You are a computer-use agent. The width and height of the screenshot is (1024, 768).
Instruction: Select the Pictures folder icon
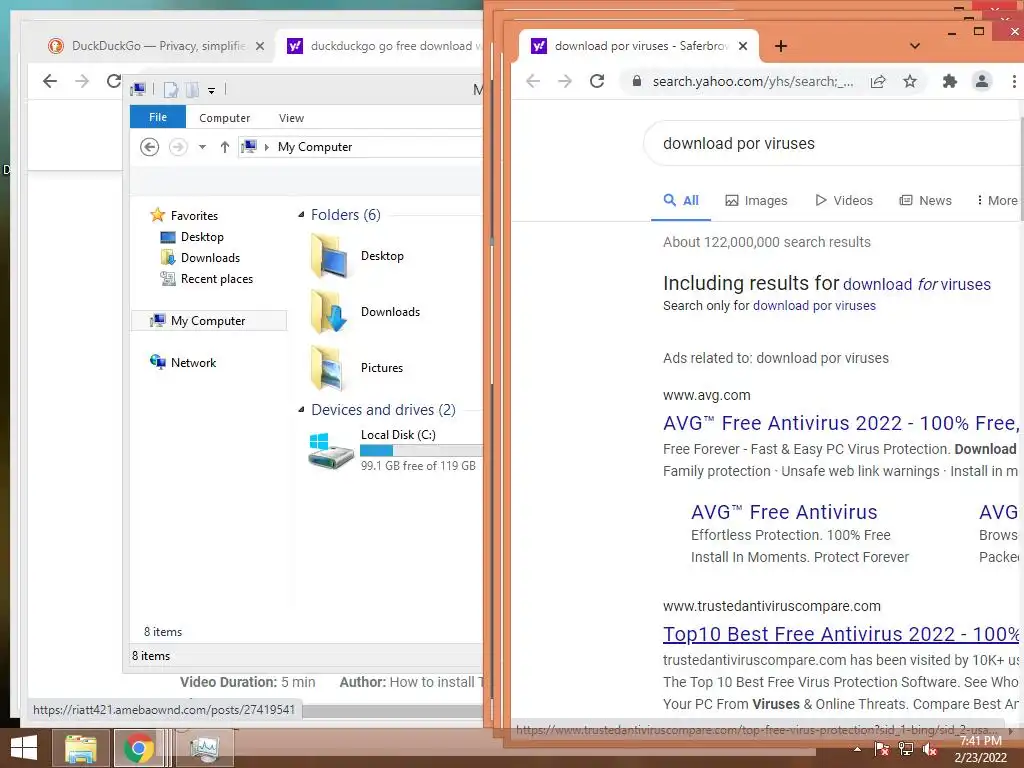click(x=329, y=368)
